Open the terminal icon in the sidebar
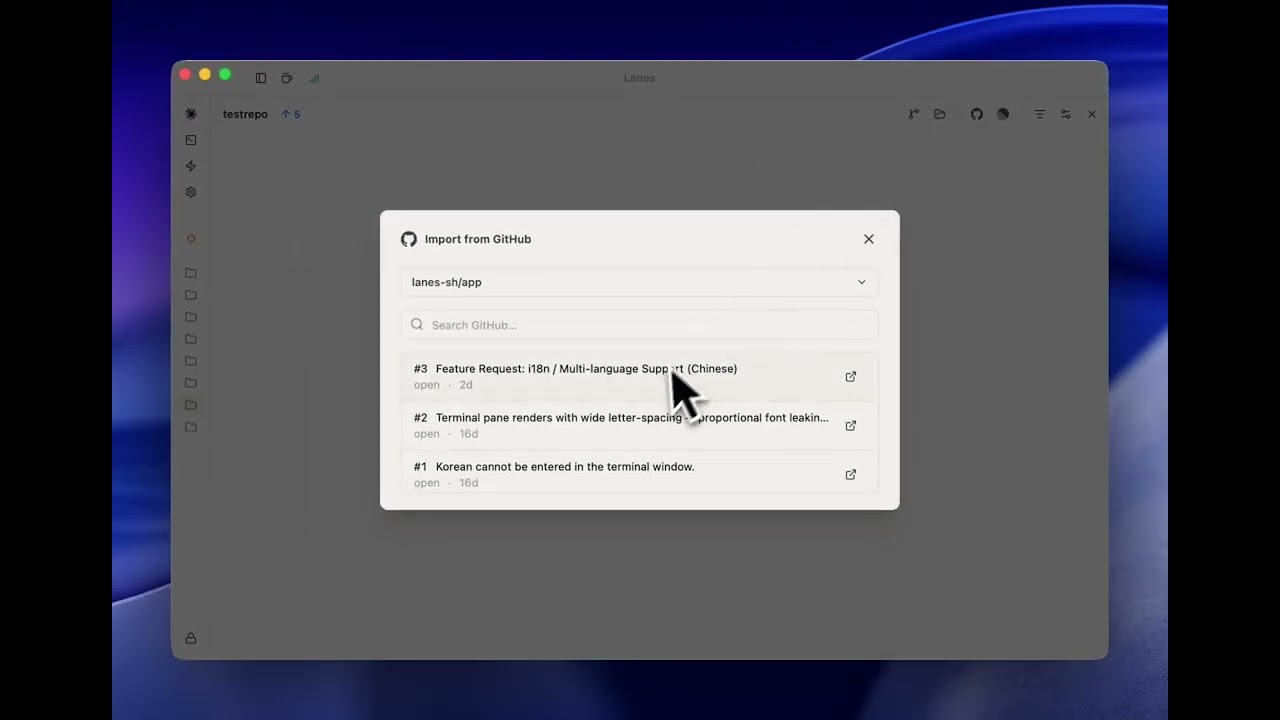This screenshot has height=720, width=1280. pos(191,140)
